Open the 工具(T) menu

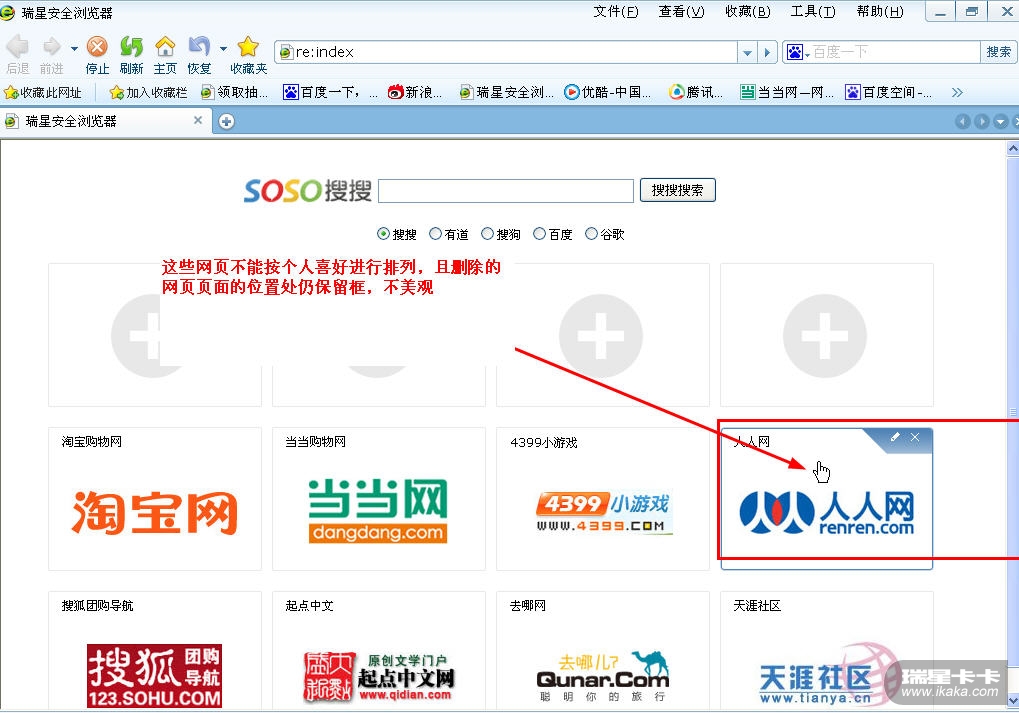813,12
